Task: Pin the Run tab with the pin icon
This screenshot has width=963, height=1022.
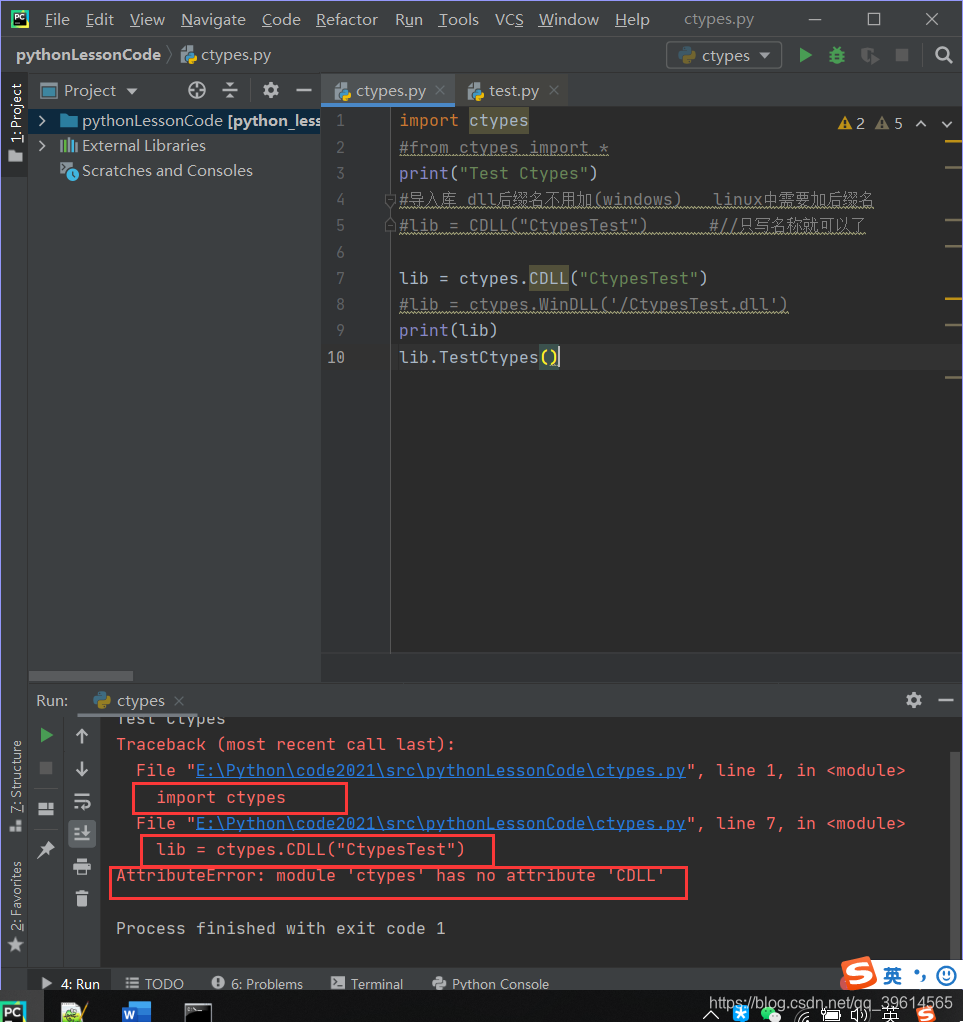Action: click(46, 848)
